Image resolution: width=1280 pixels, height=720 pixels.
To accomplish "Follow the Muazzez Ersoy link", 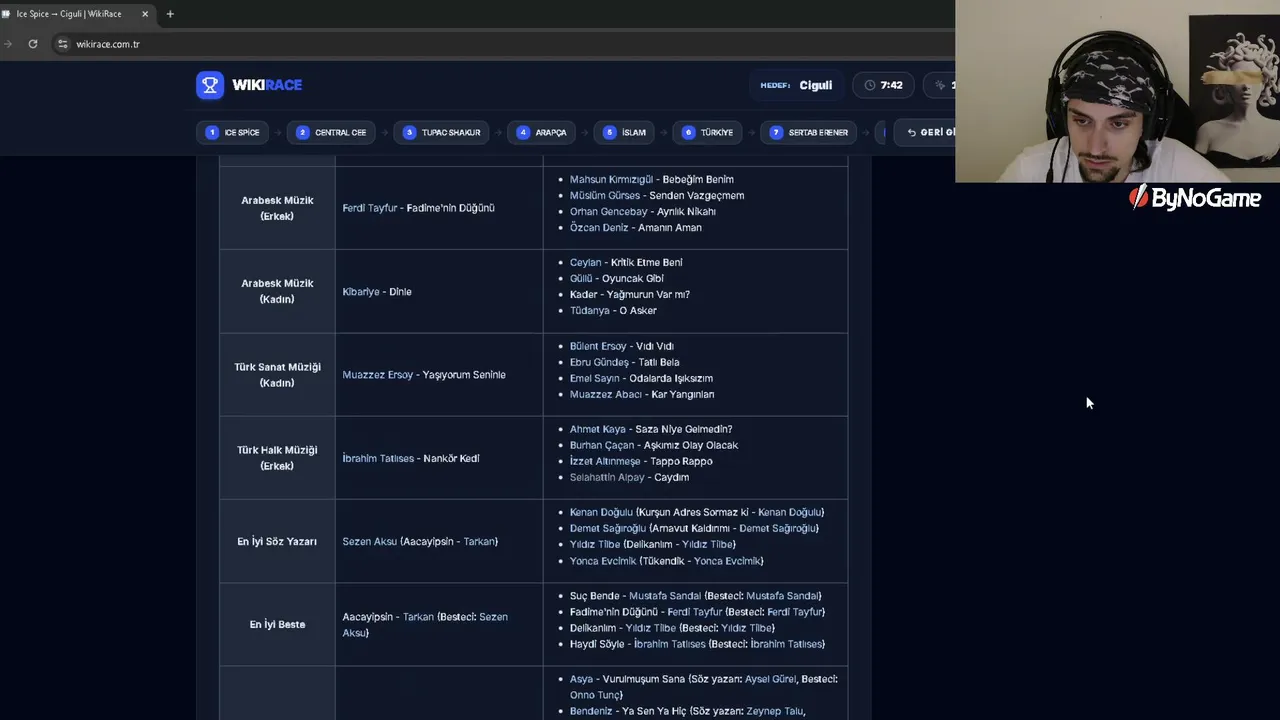I will pyautogui.click(x=378, y=375).
